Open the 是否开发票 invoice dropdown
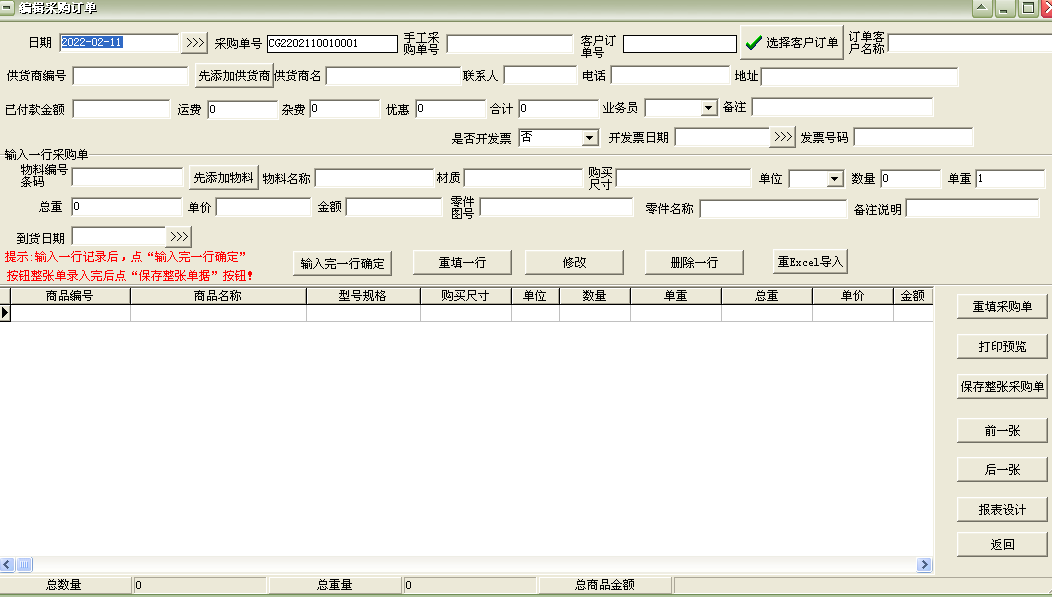This screenshot has width=1052, height=597. (x=590, y=137)
